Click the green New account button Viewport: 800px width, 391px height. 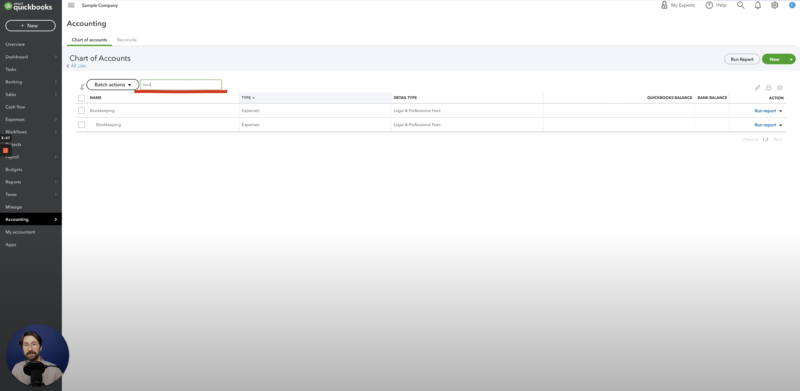[774, 59]
